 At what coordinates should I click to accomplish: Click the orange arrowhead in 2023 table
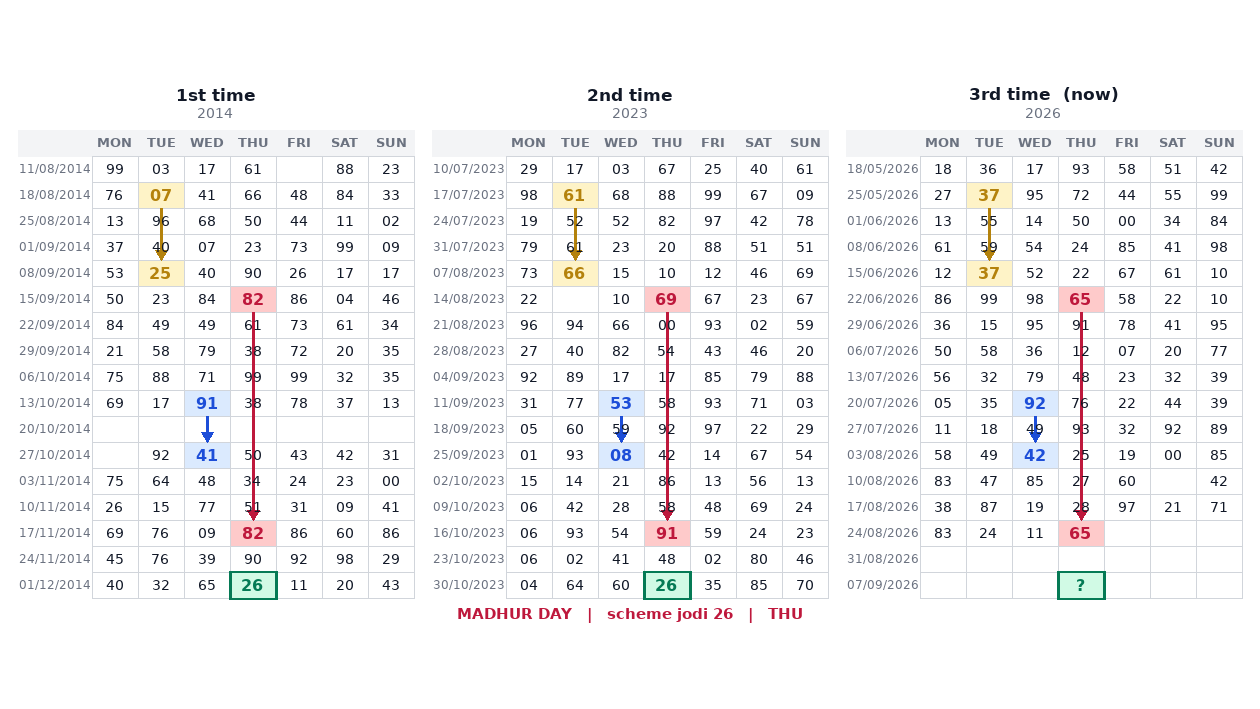[x=575, y=255]
